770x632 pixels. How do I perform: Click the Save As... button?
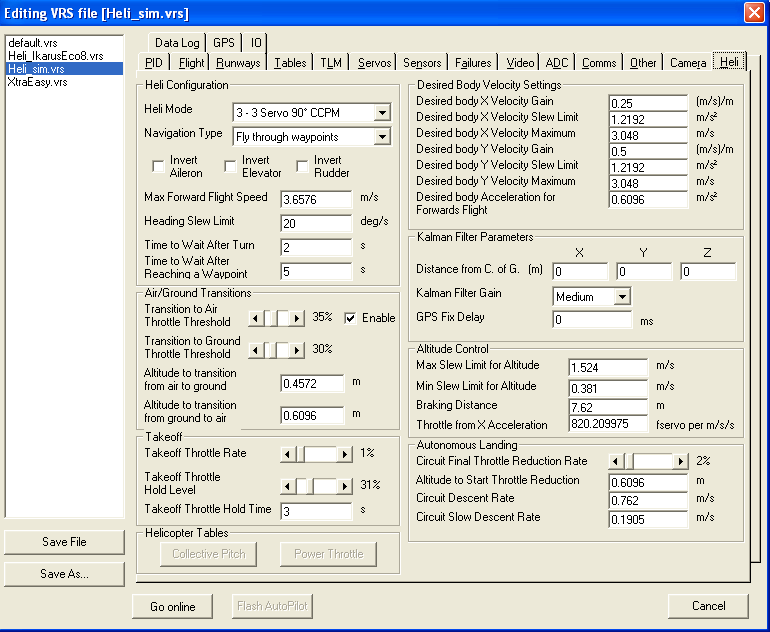pos(64,574)
